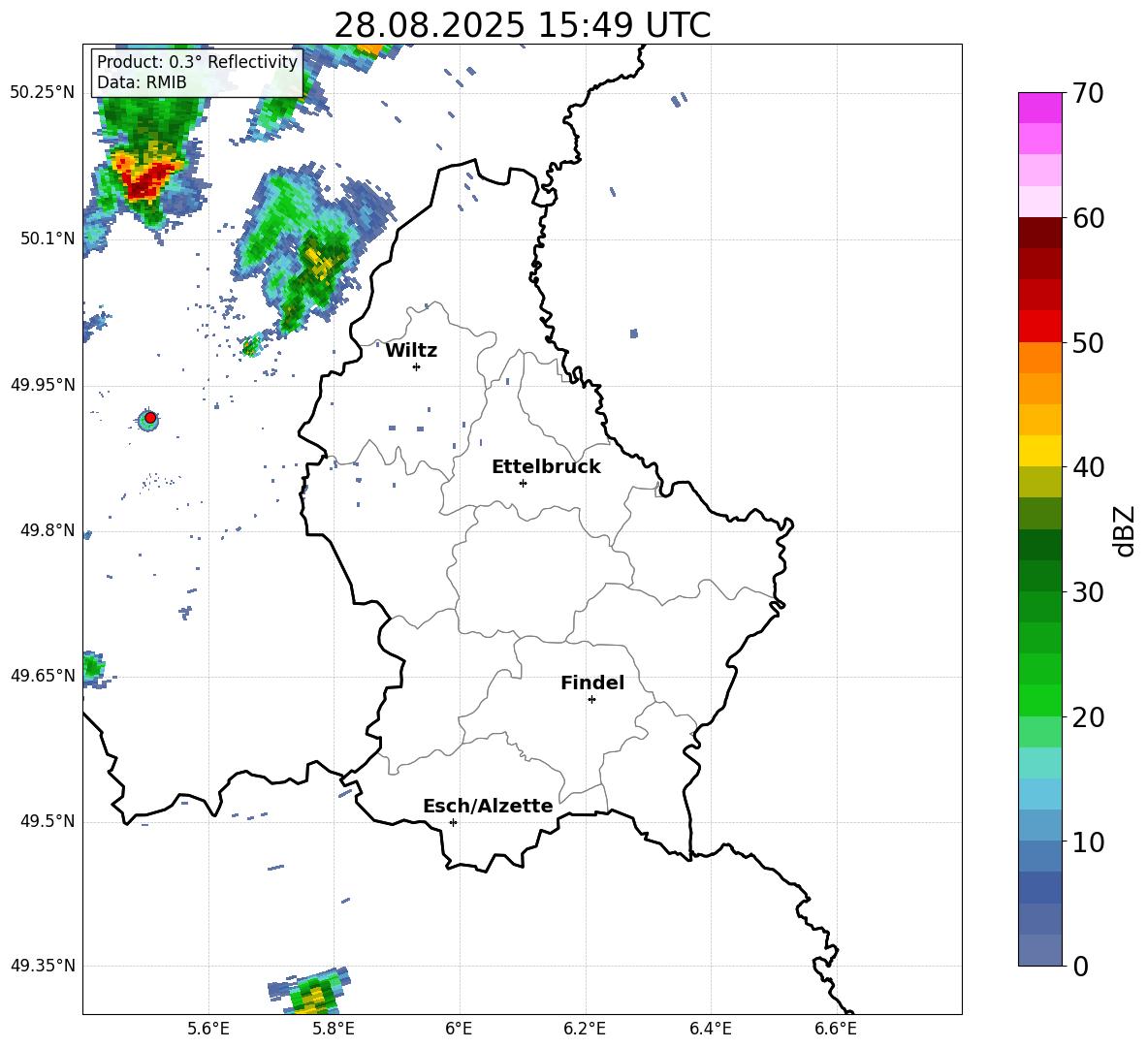
Task: Click the 50.1°N latitude label
Action: [x=48, y=238]
